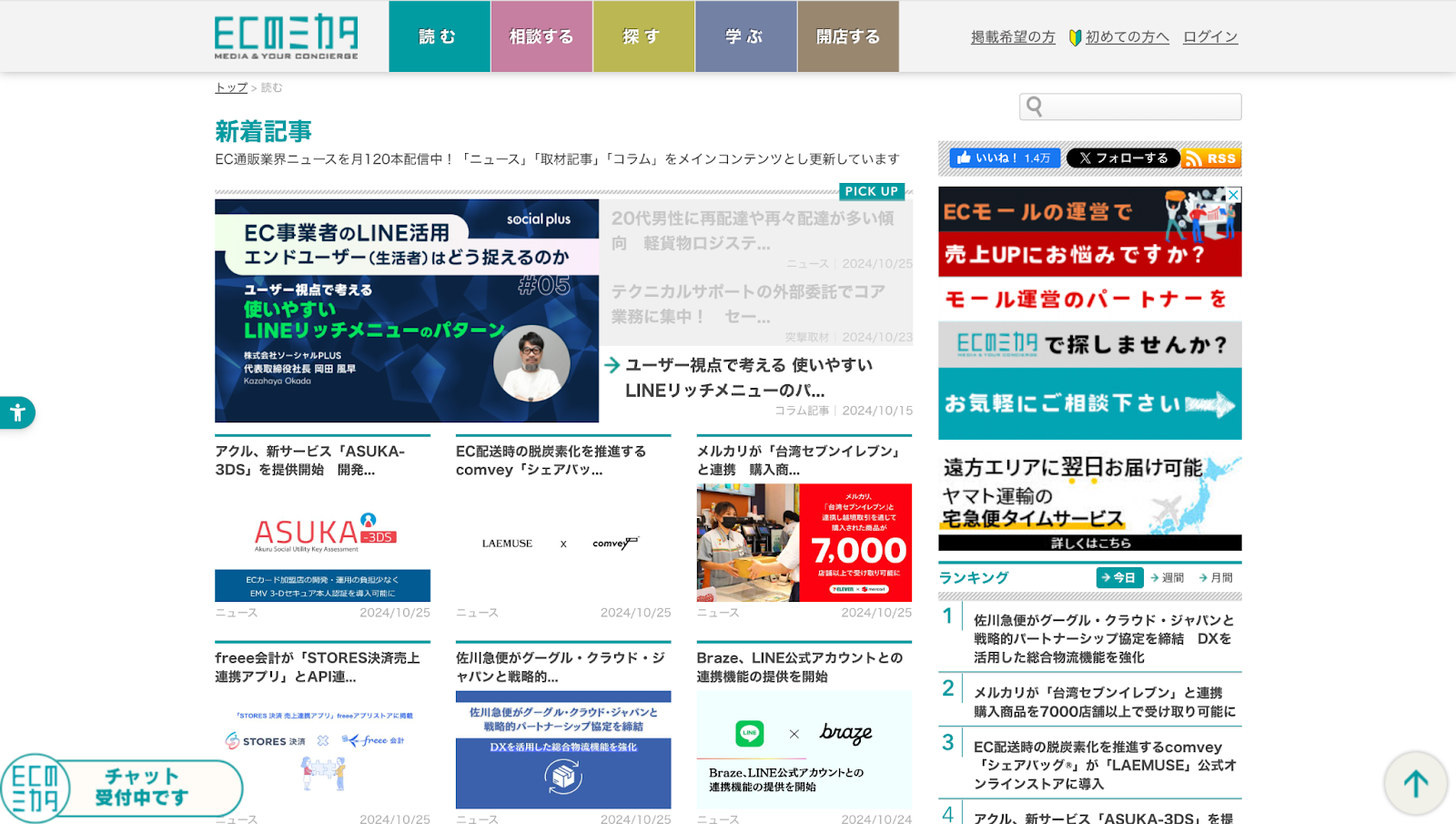Switch ranking to 週間 tab
This screenshot has height=824, width=1456.
pyautogui.click(x=1168, y=577)
